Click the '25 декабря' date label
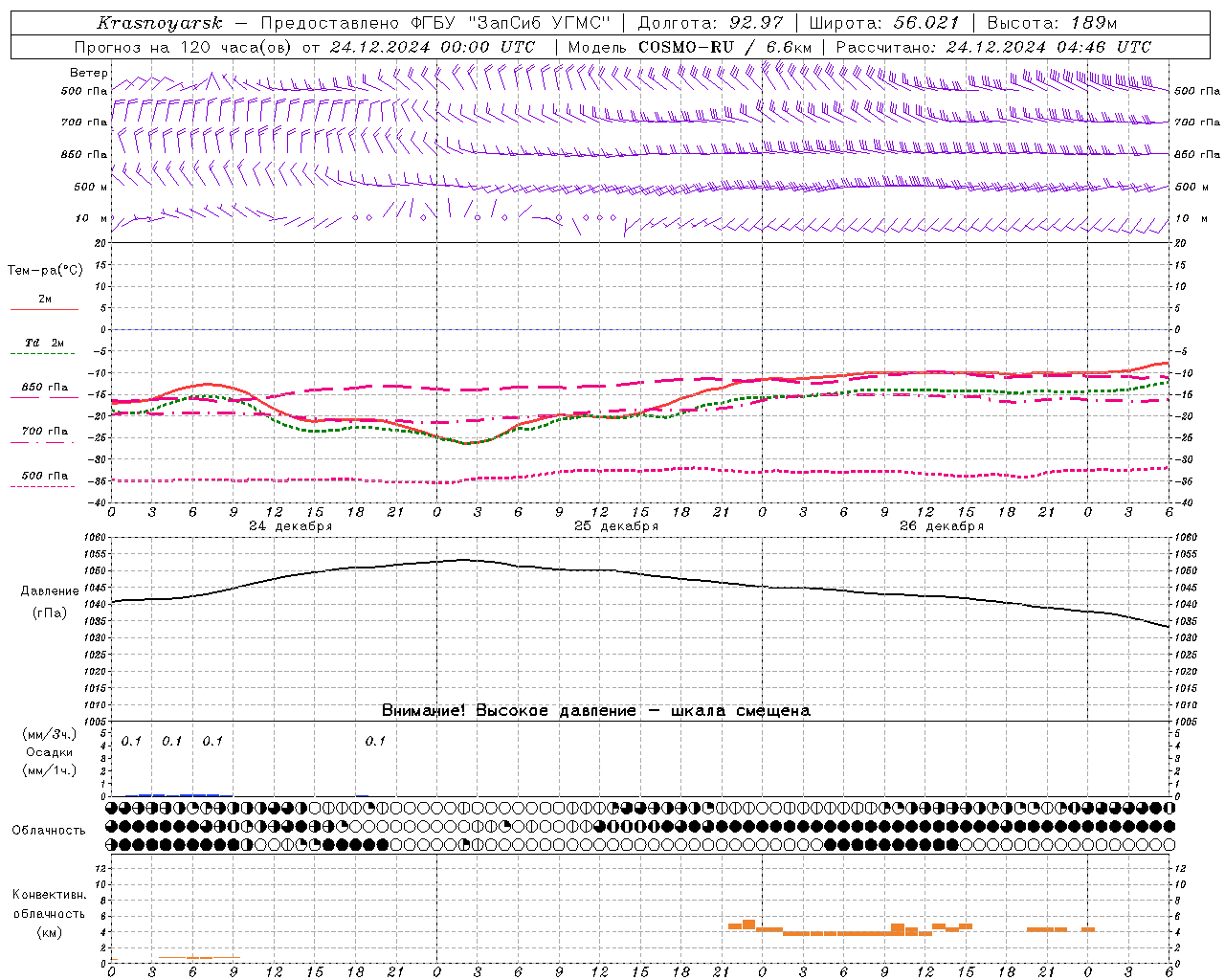This screenshot has width=1225, height=980. 615,526
